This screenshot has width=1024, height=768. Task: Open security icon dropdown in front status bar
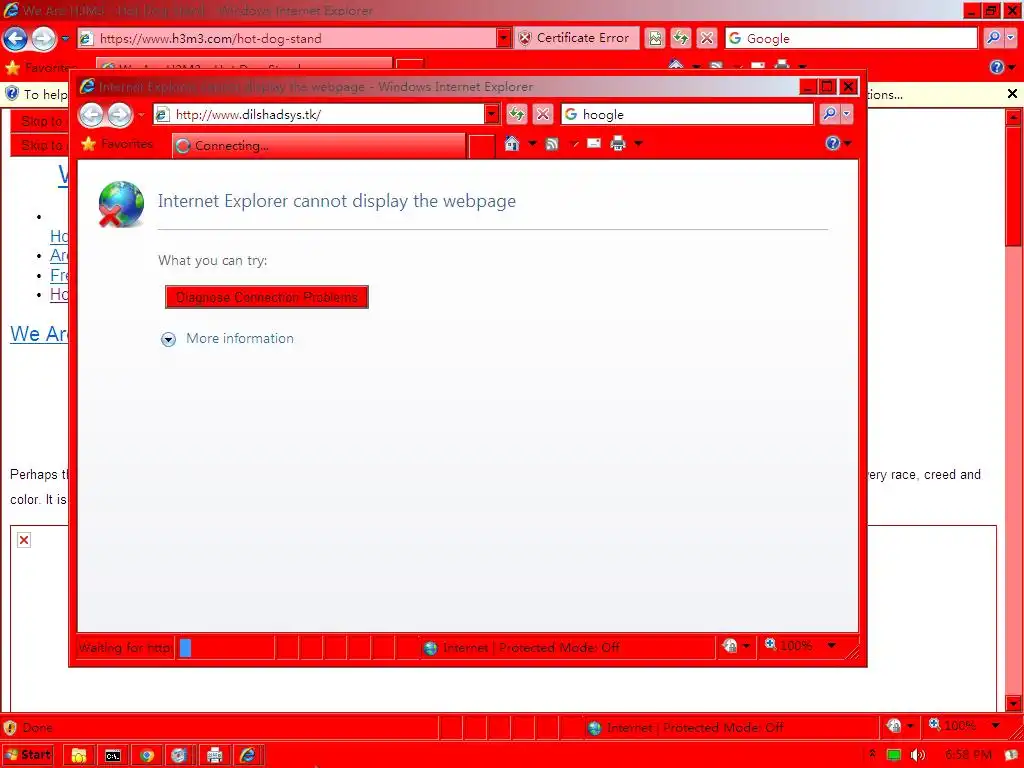tap(746, 646)
